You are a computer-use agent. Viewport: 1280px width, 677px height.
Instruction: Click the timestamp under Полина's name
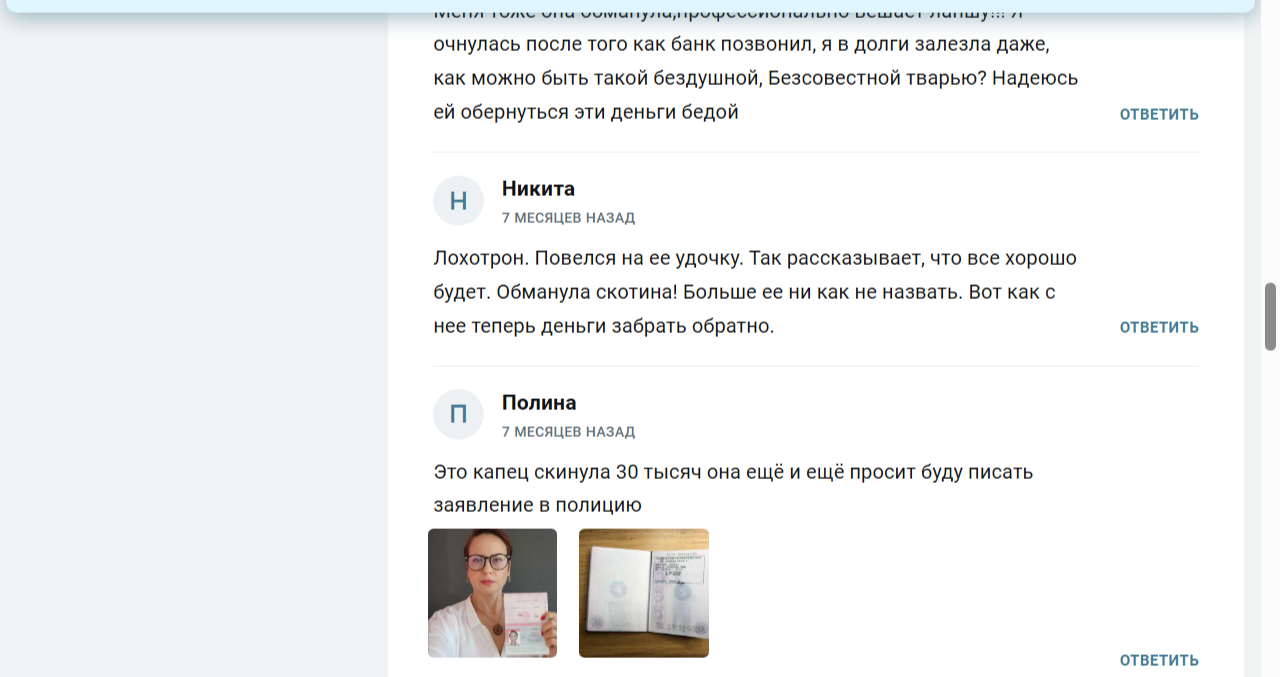(x=568, y=432)
